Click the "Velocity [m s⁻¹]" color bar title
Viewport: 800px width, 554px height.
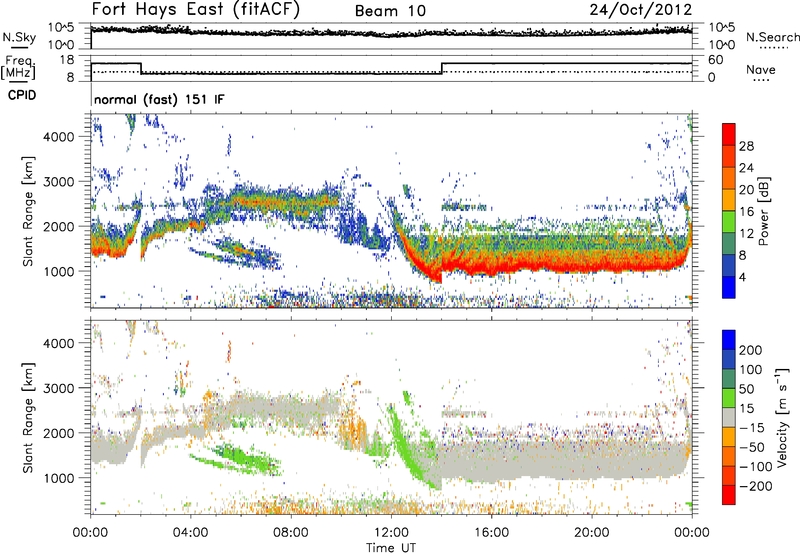click(x=782, y=417)
